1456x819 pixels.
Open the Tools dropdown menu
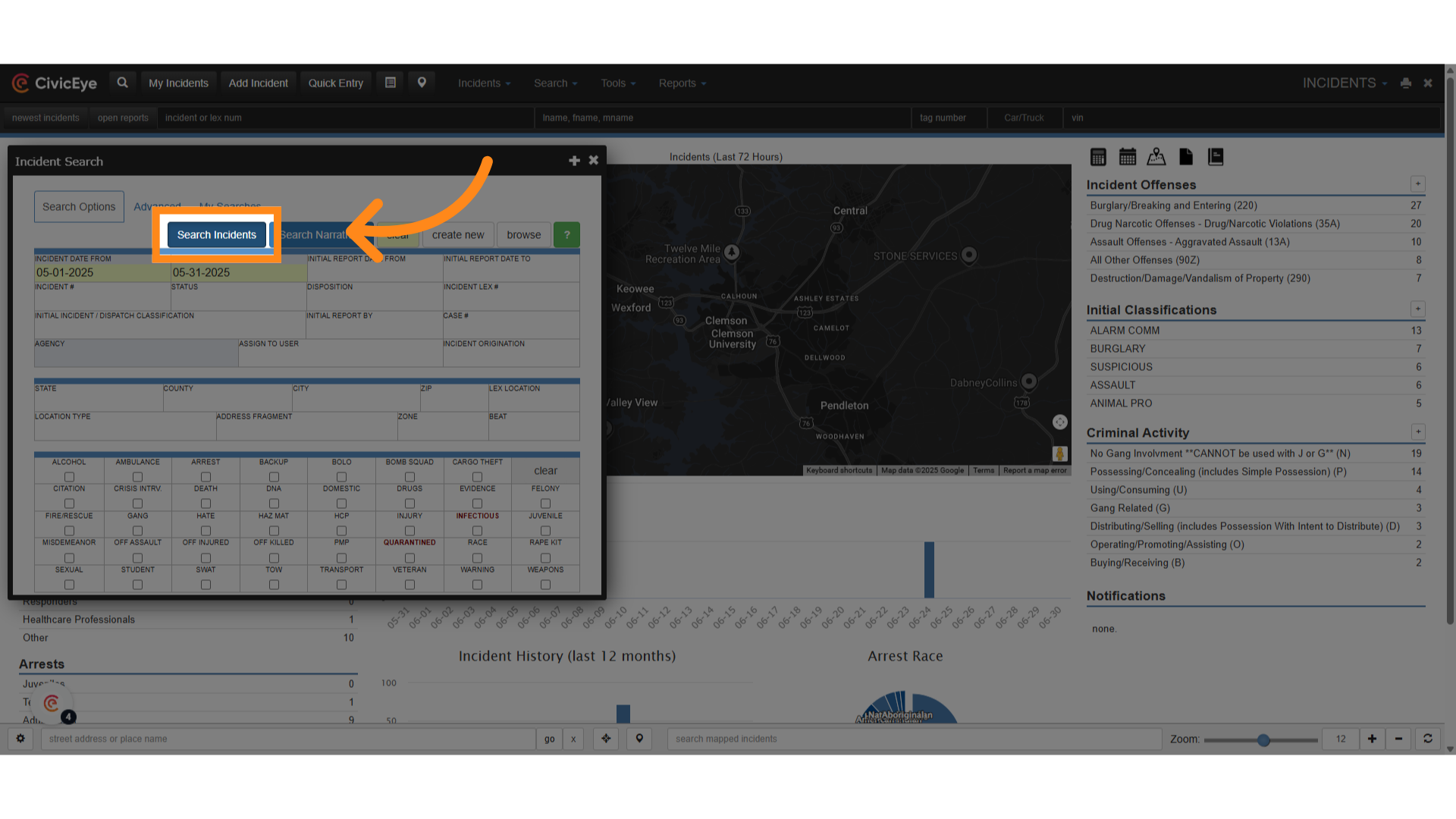tap(618, 83)
